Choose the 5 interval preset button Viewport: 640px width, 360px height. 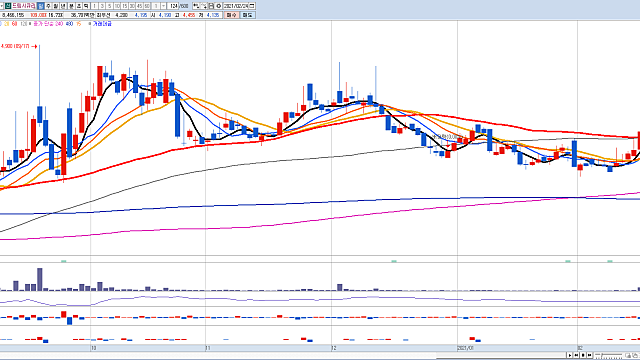click(109, 6)
